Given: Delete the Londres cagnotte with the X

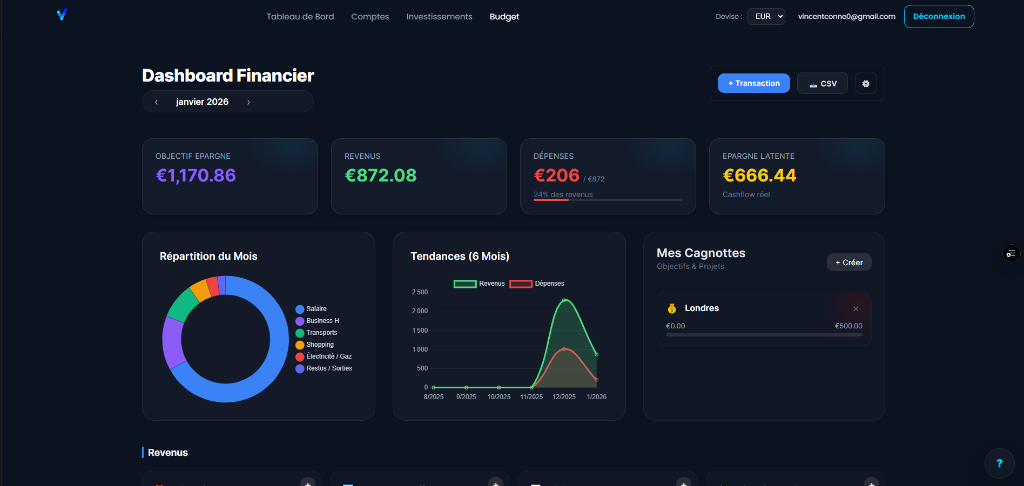Looking at the screenshot, I should point(855,309).
